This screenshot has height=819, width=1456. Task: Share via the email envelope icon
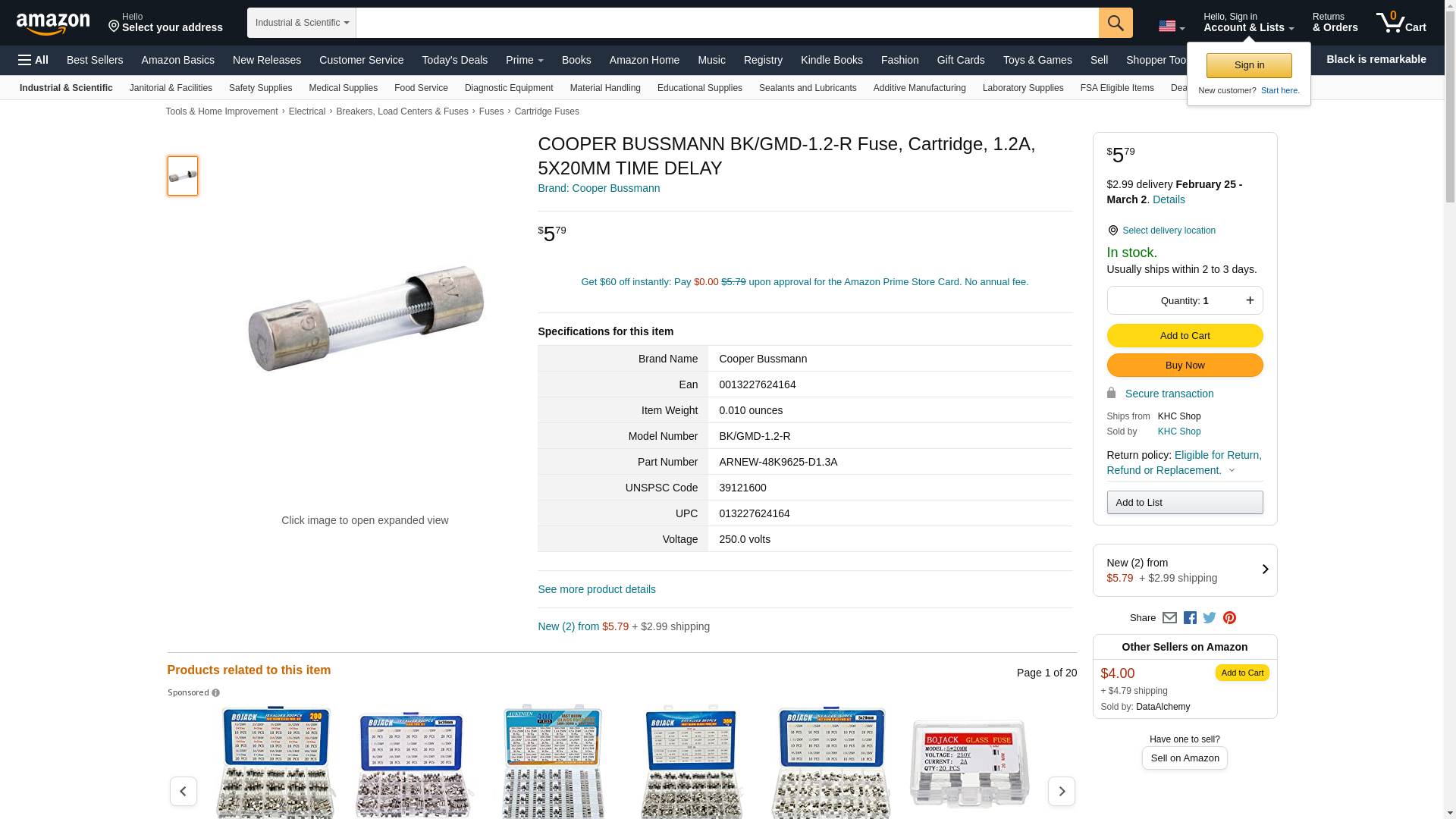coord(1169,618)
